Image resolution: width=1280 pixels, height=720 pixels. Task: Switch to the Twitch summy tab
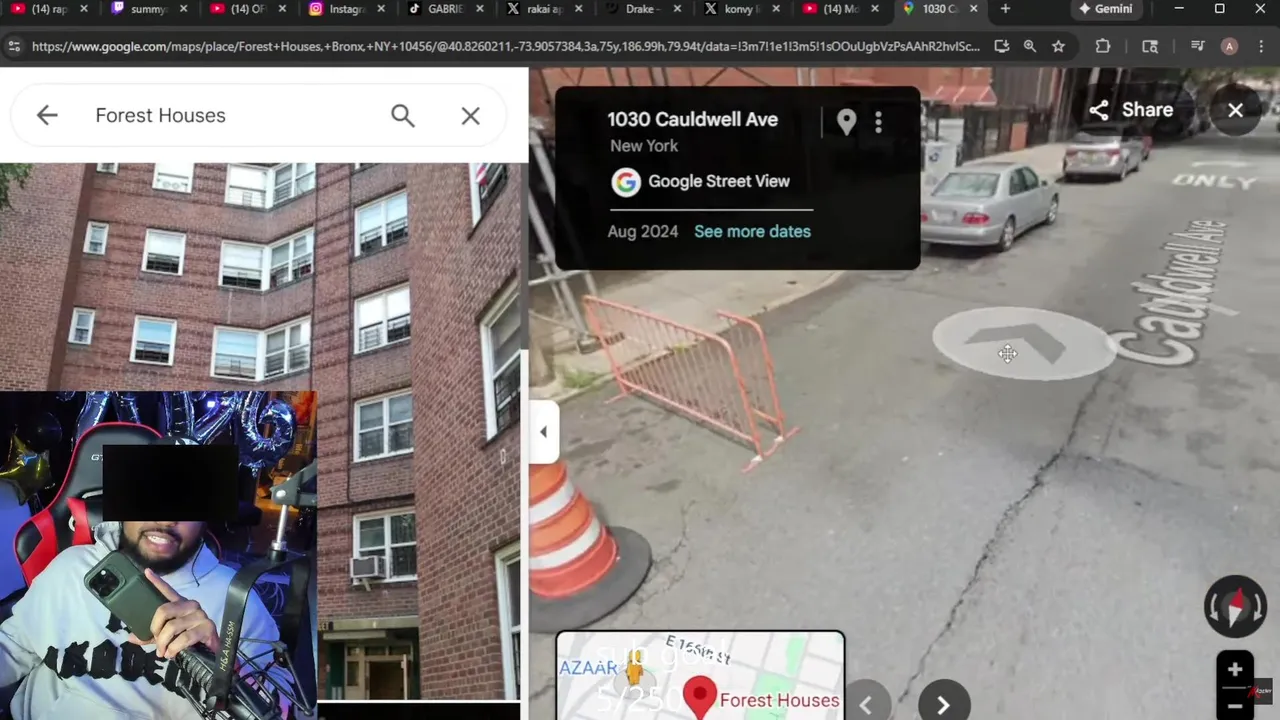148,9
